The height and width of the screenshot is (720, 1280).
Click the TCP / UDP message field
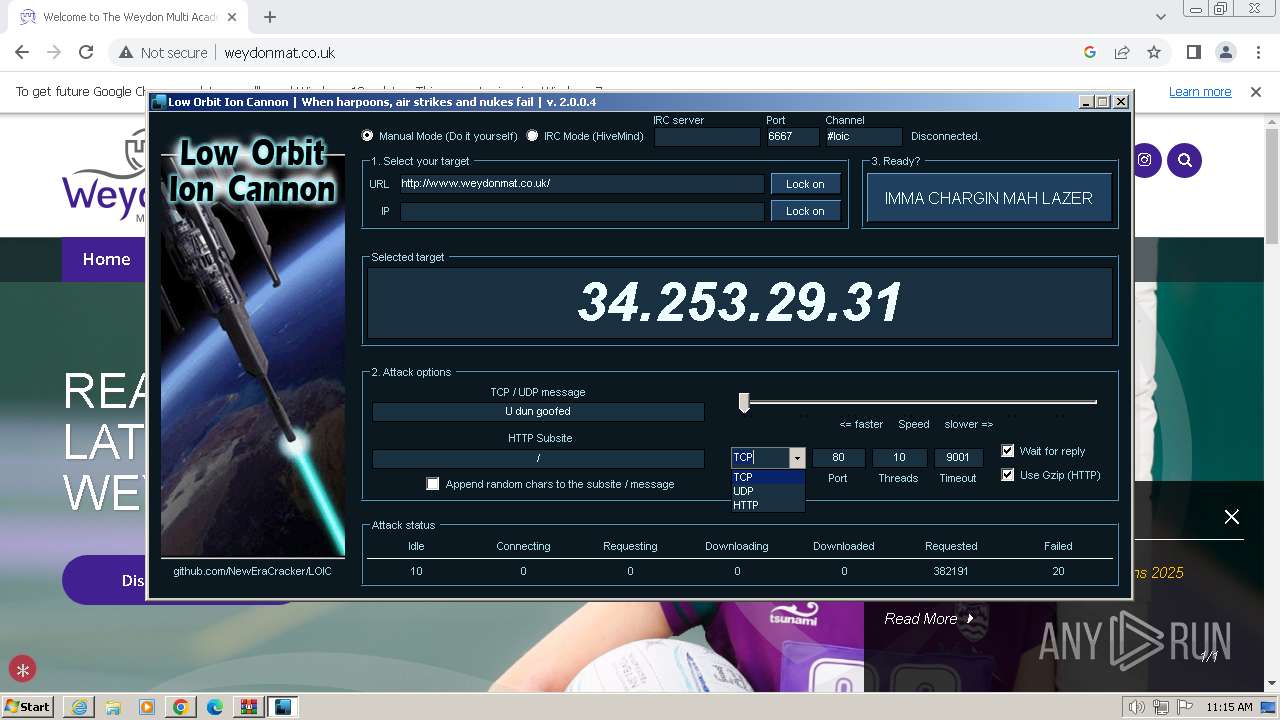coord(538,411)
